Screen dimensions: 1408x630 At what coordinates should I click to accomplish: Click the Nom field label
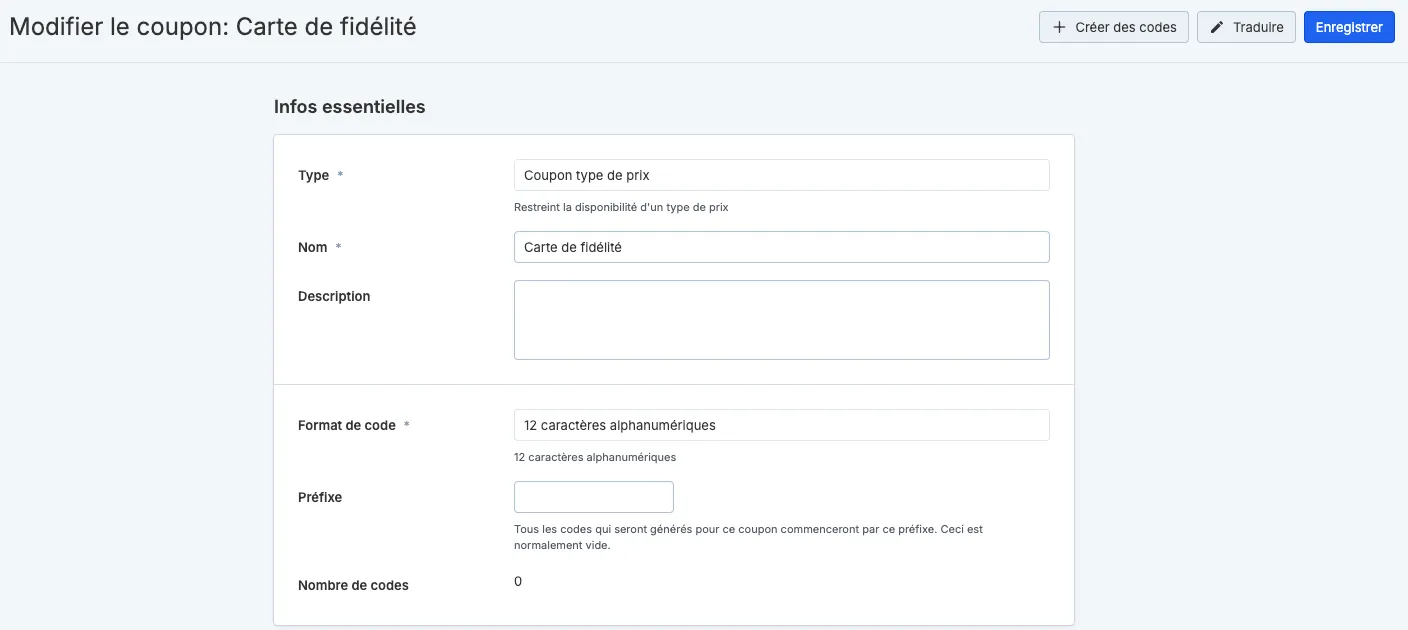313,247
